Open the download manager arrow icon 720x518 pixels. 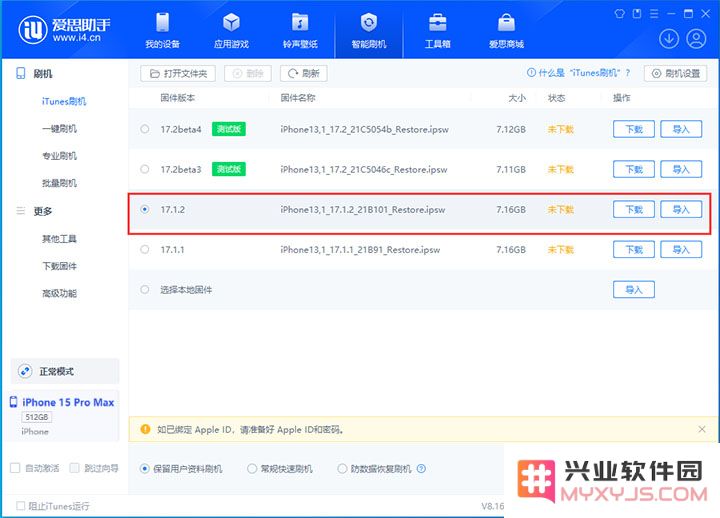click(669, 39)
